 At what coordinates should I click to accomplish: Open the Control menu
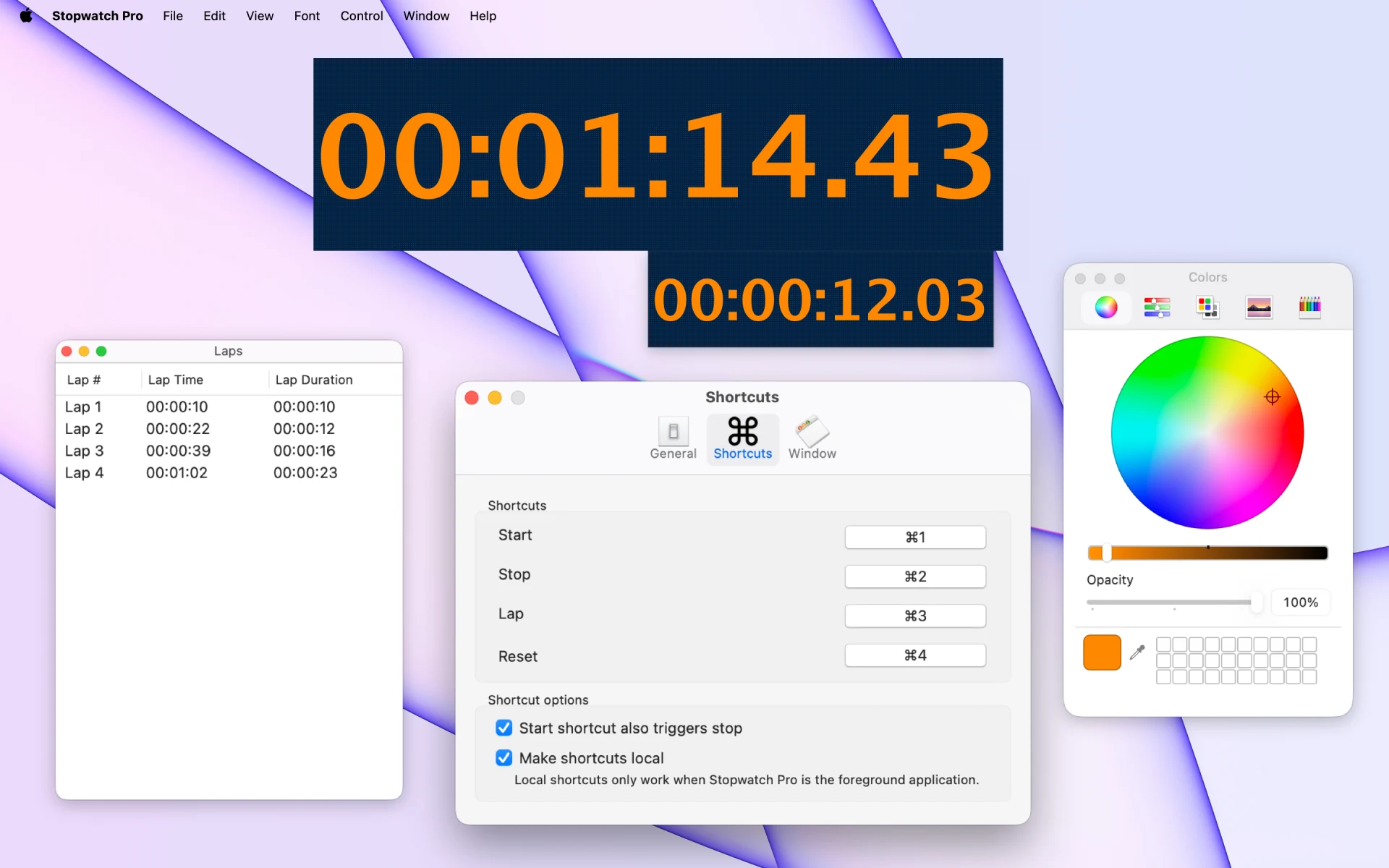pyautogui.click(x=362, y=16)
